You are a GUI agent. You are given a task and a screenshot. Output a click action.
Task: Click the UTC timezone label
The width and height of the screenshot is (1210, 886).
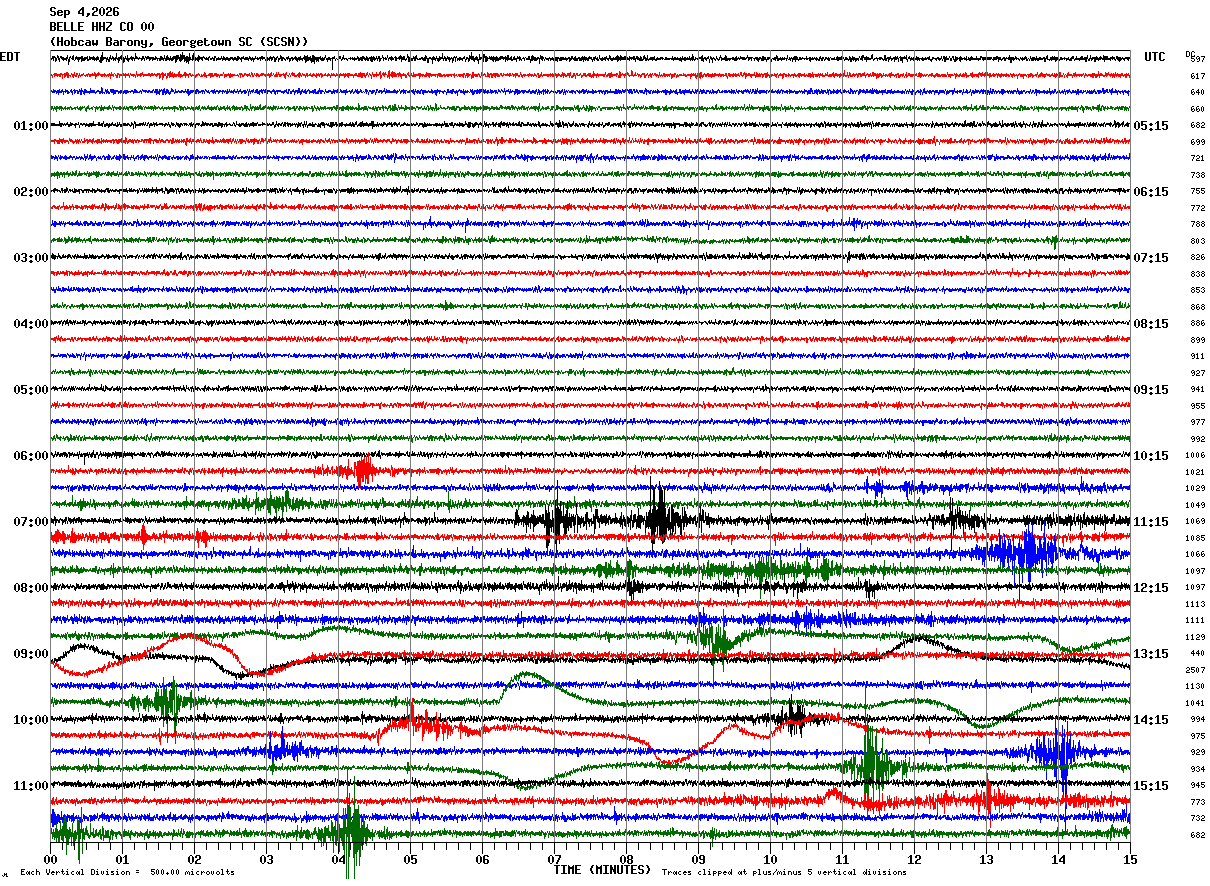pyautogui.click(x=1155, y=57)
